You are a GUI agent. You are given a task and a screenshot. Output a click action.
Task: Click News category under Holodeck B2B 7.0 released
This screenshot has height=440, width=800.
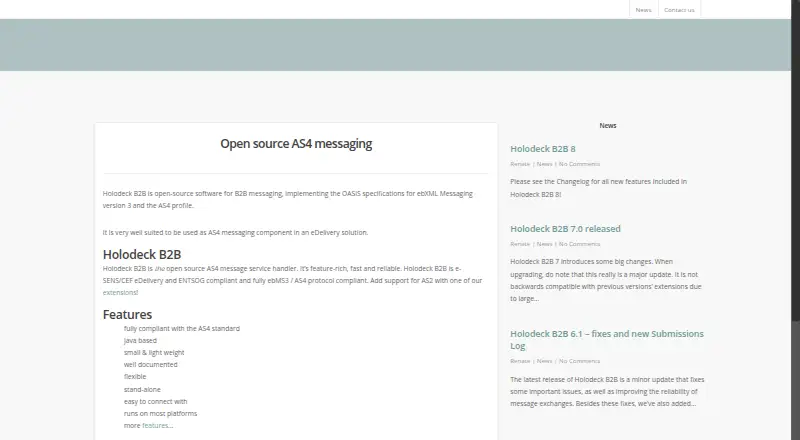[x=544, y=244]
